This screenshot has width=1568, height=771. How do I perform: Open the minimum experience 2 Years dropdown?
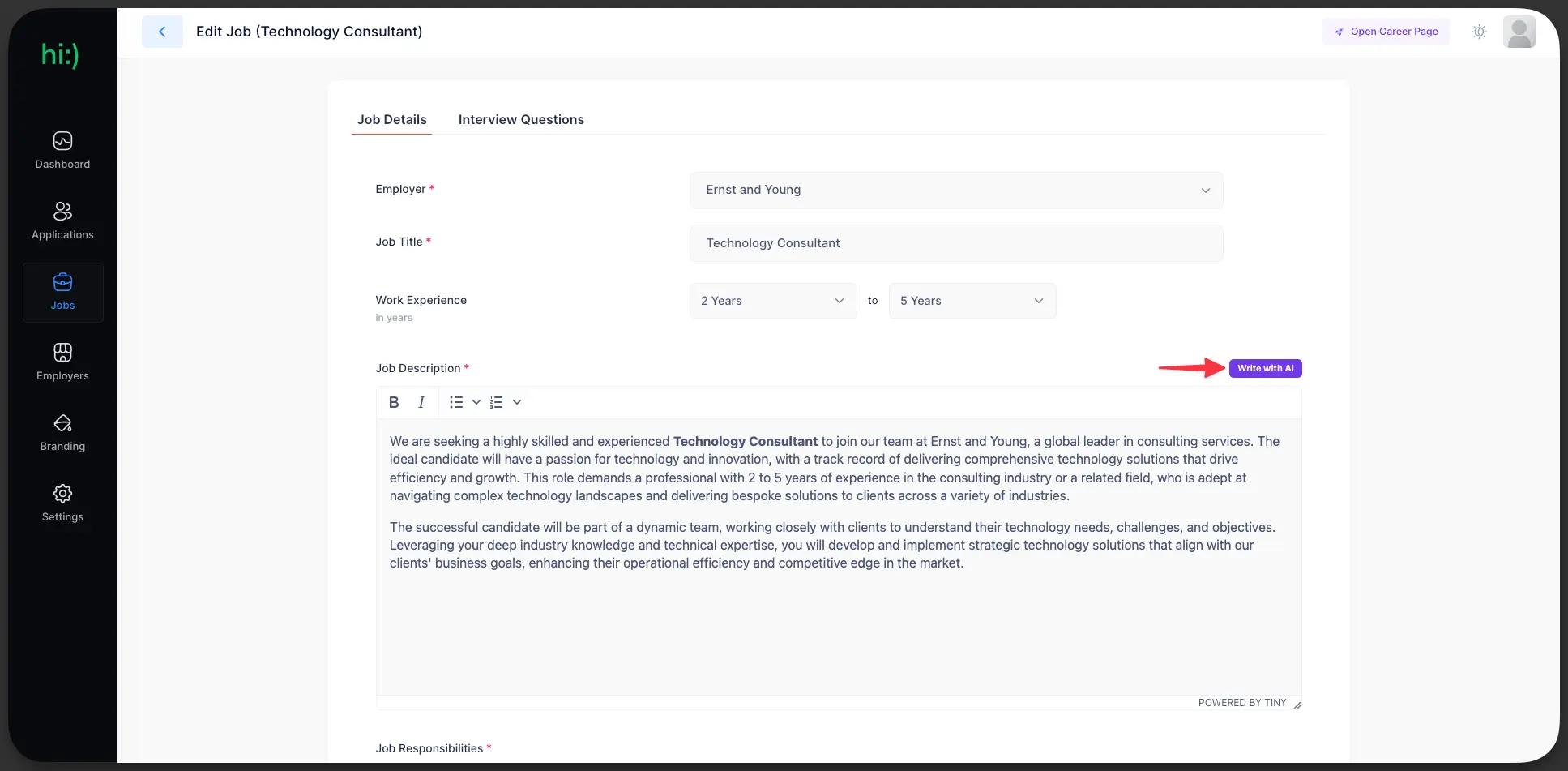(772, 301)
